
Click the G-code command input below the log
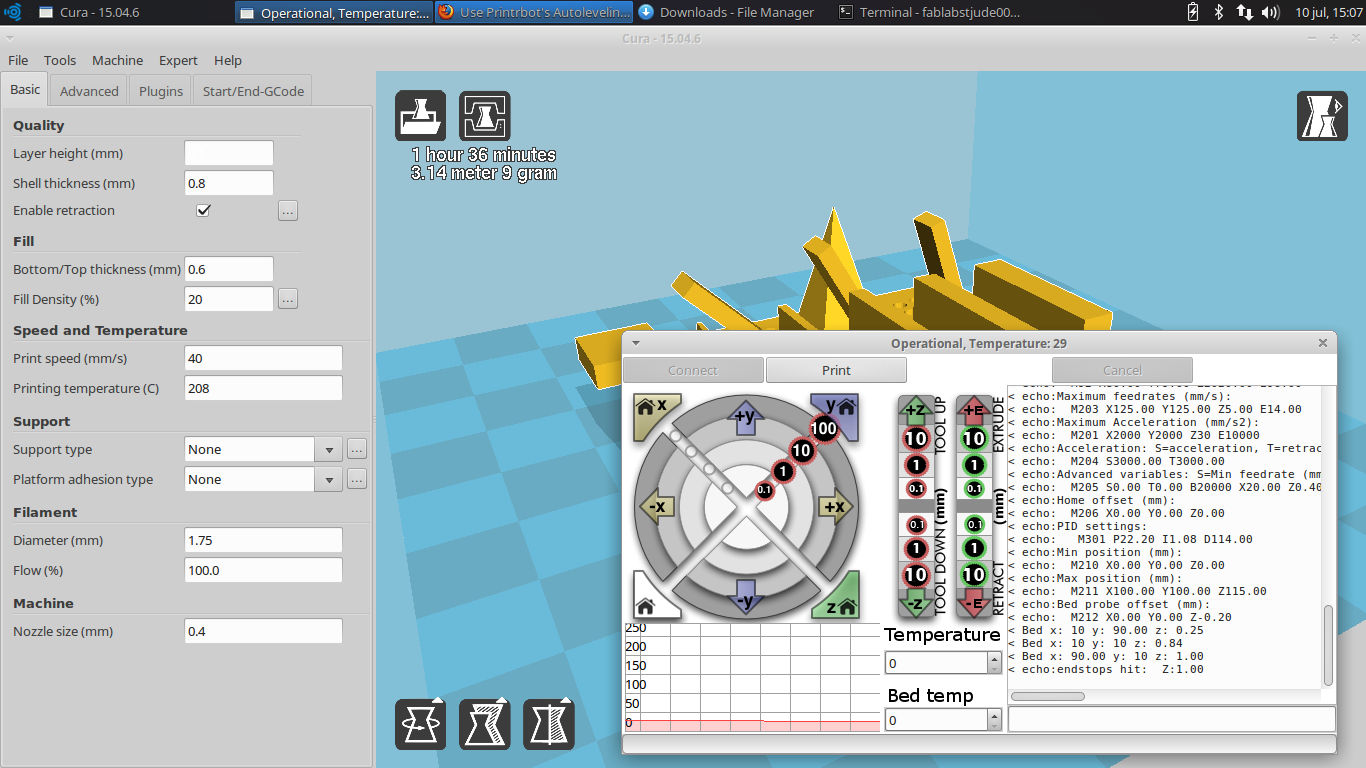1172,719
